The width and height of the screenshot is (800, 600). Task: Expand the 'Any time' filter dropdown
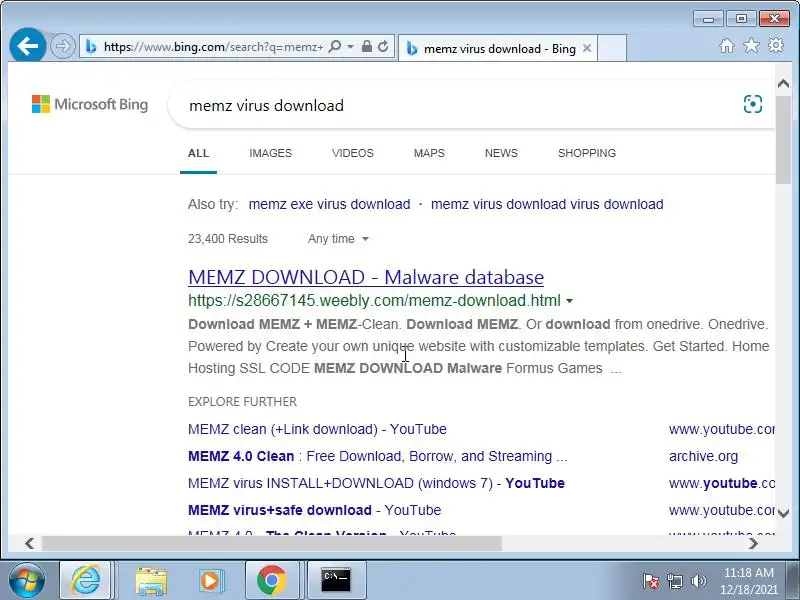tap(338, 239)
